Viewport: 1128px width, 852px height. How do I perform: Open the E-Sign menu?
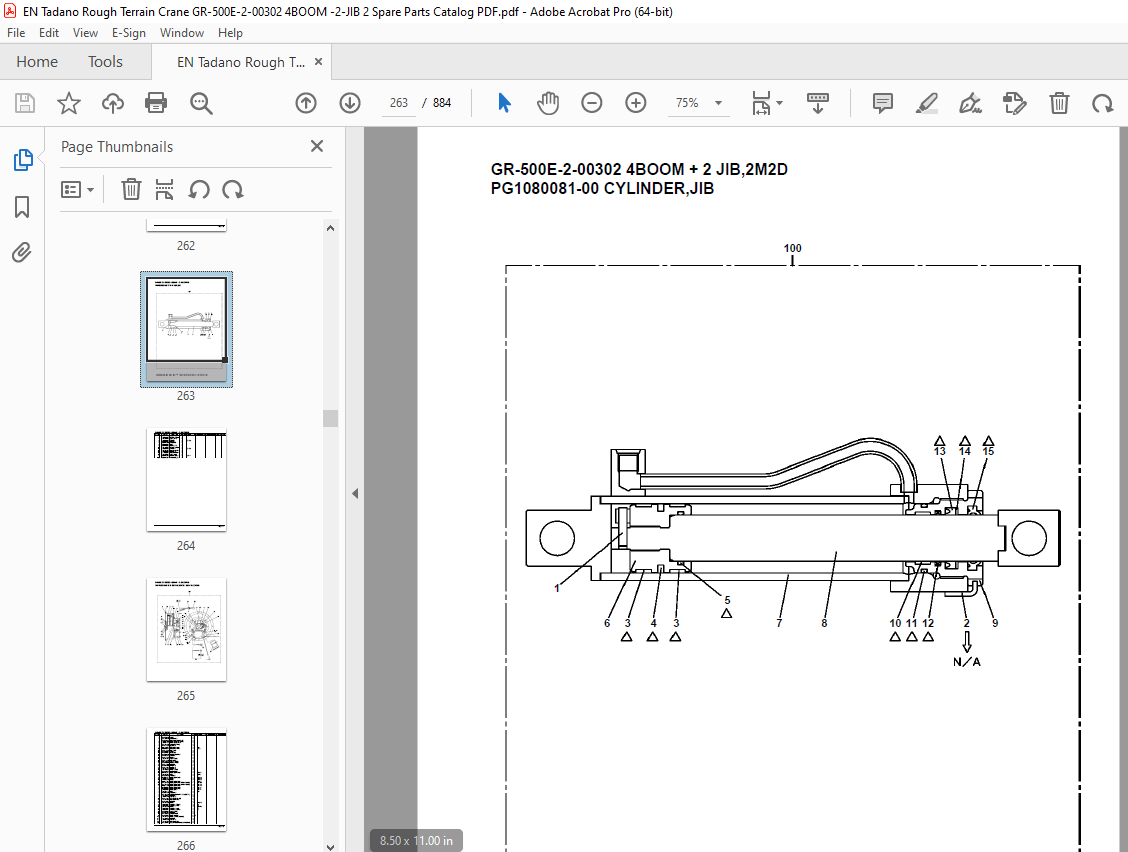129,33
